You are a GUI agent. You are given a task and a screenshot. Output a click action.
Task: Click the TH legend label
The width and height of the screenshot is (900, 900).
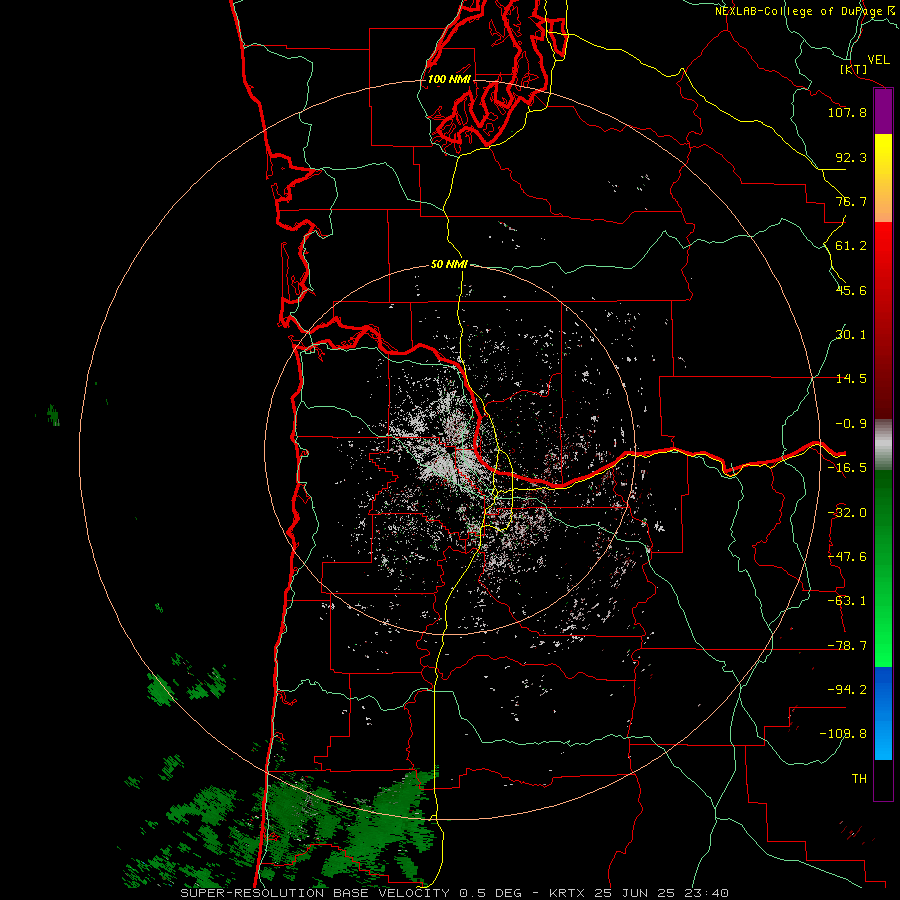[x=859, y=779]
